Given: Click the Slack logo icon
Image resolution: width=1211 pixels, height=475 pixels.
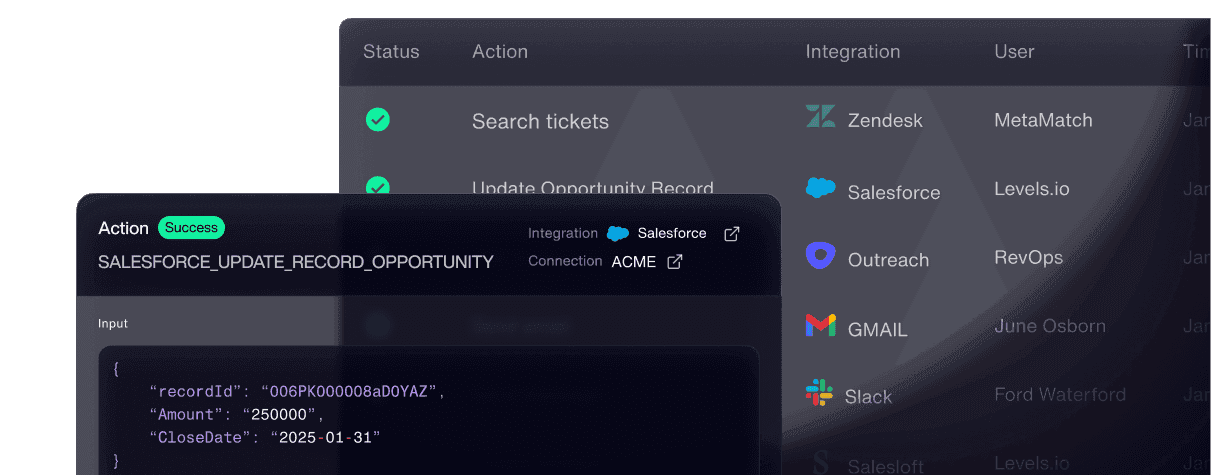Looking at the screenshot, I should point(819,393).
